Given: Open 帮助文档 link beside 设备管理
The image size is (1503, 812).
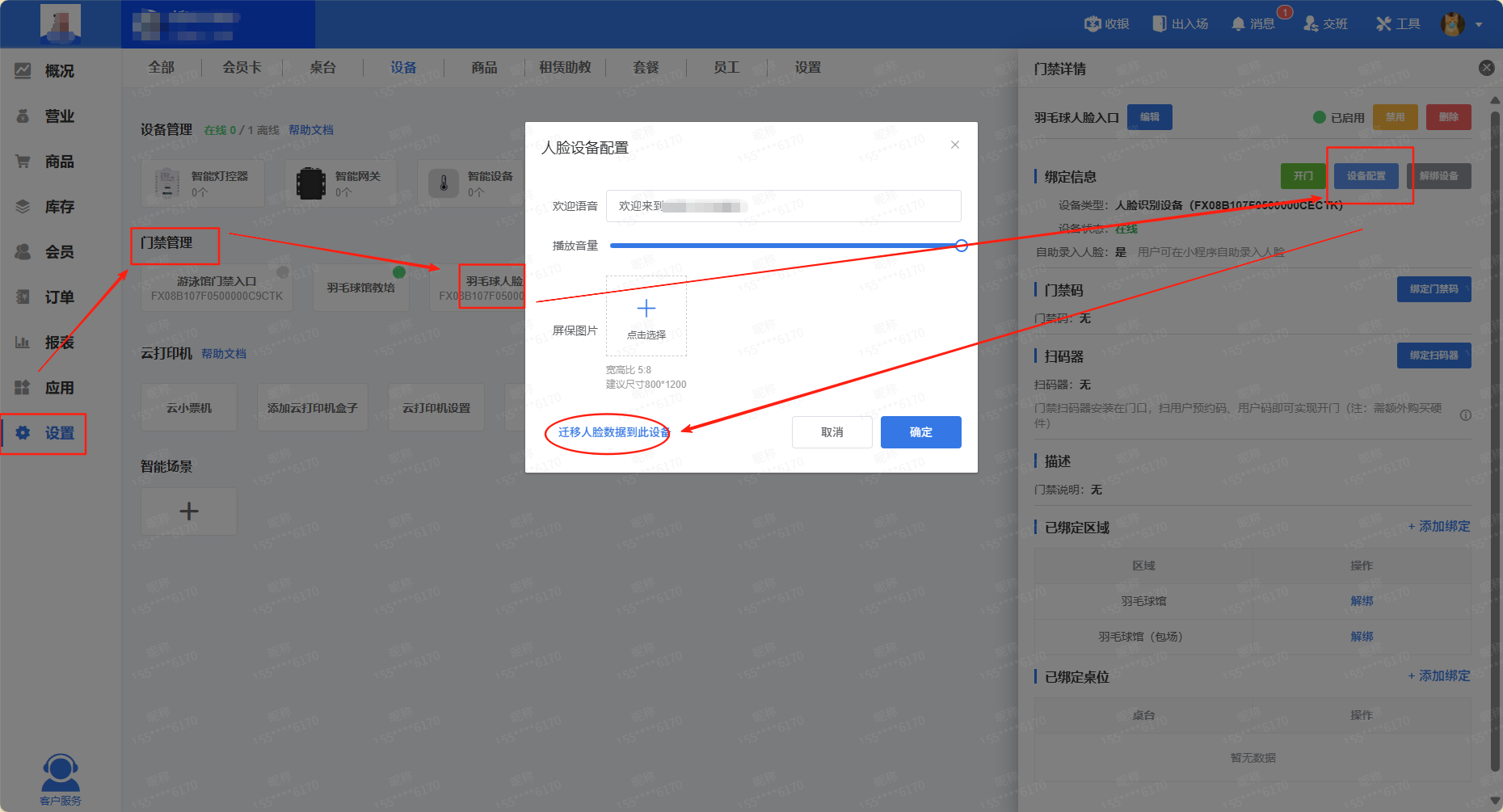Looking at the screenshot, I should point(311,130).
